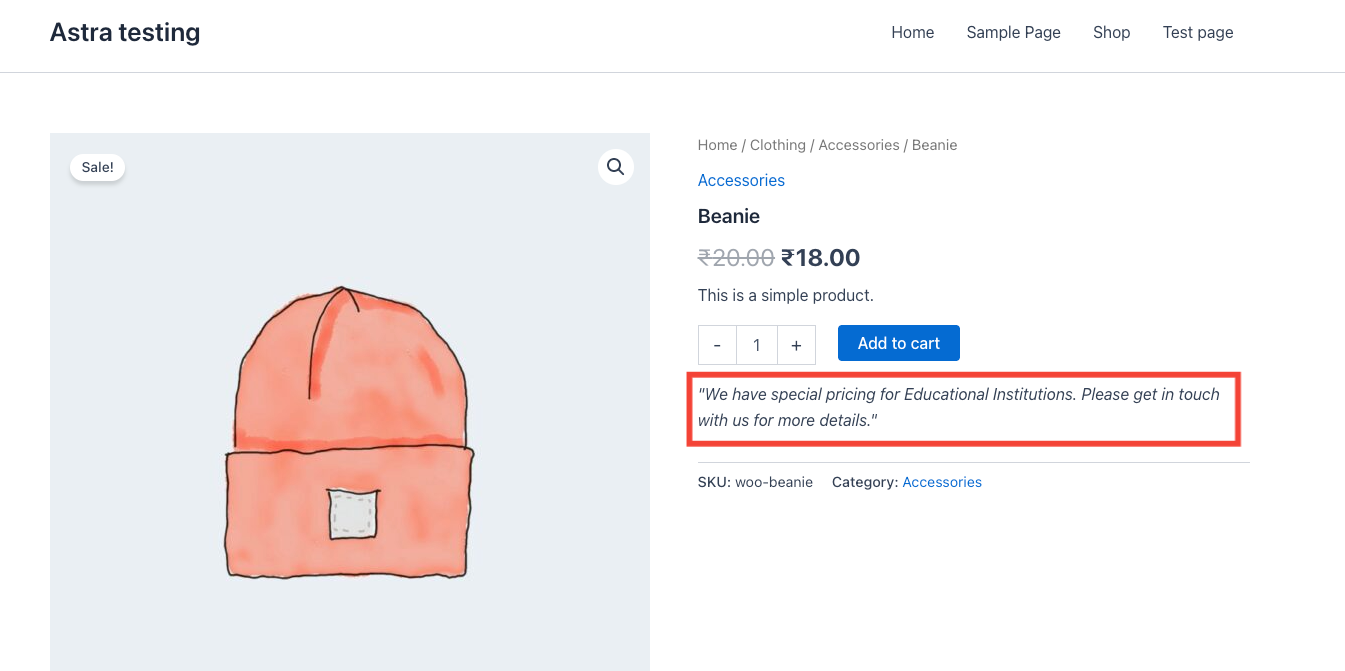1345x671 pixels.
Task: Go to the Shop menu item
Action: (x=1111, y=33)
